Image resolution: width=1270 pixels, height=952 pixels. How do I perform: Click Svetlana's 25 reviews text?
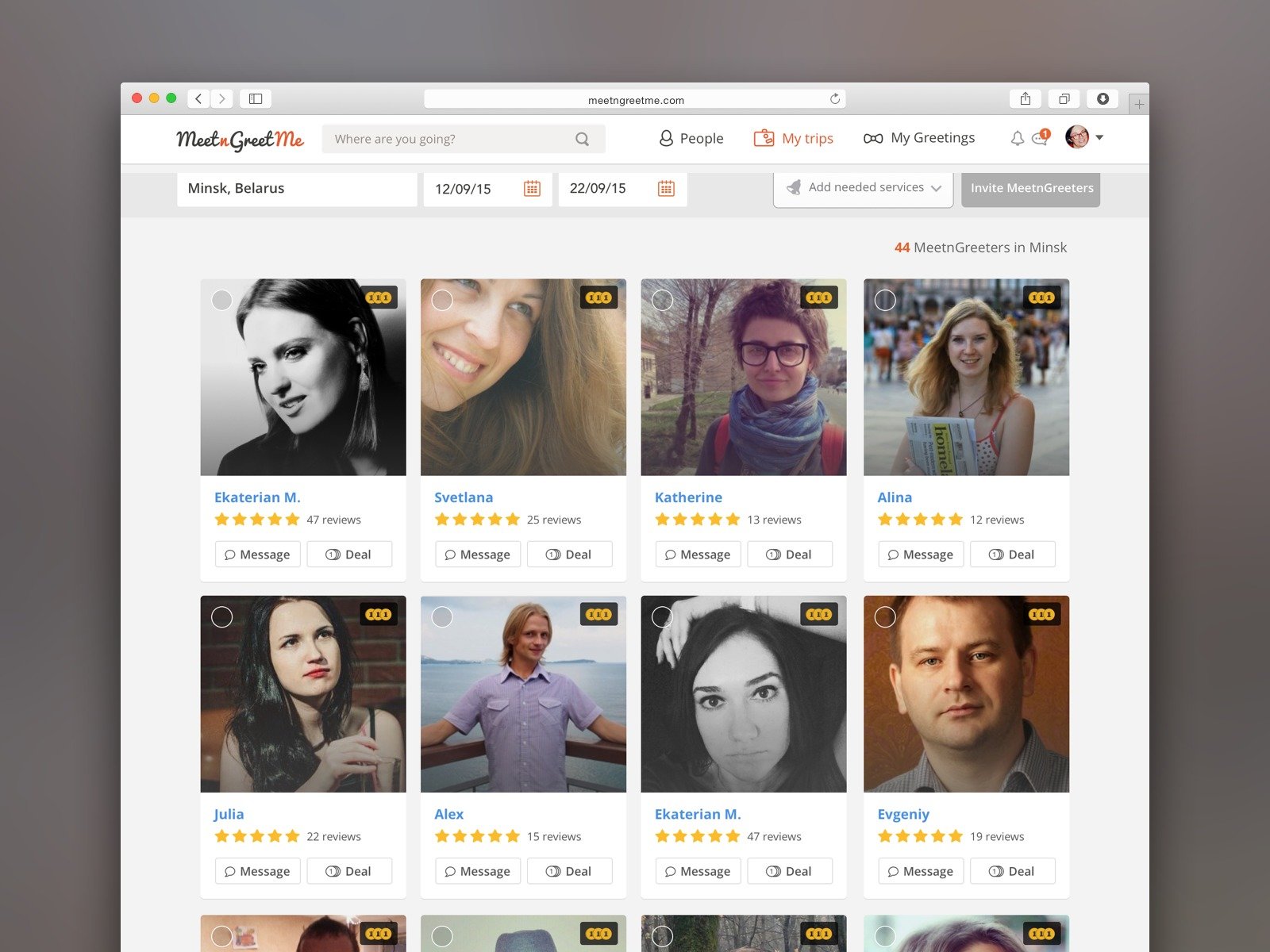pos(554,520)
